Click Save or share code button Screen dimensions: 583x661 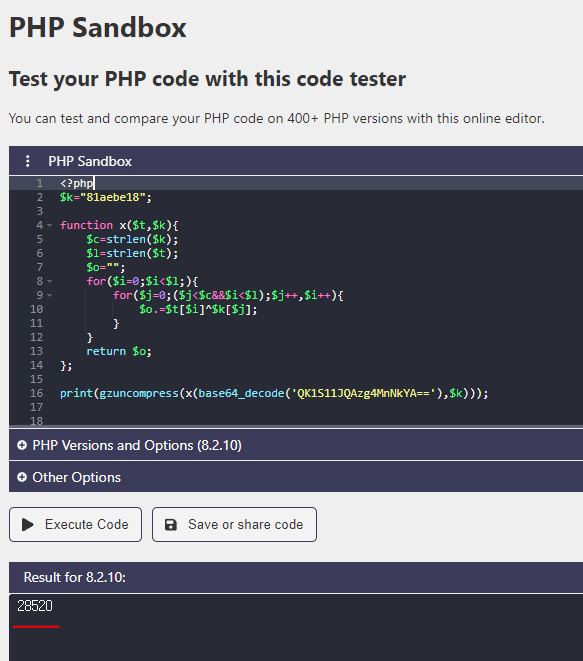(x=234, y=524)
